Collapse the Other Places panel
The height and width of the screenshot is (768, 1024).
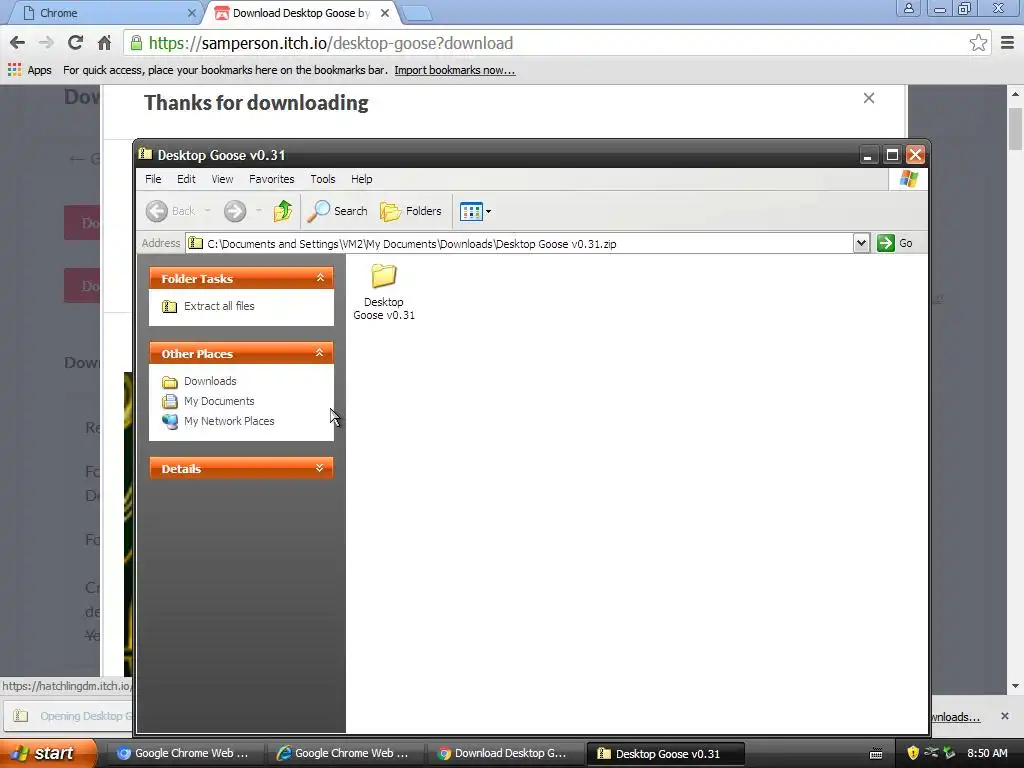click(x=320, y=353)
